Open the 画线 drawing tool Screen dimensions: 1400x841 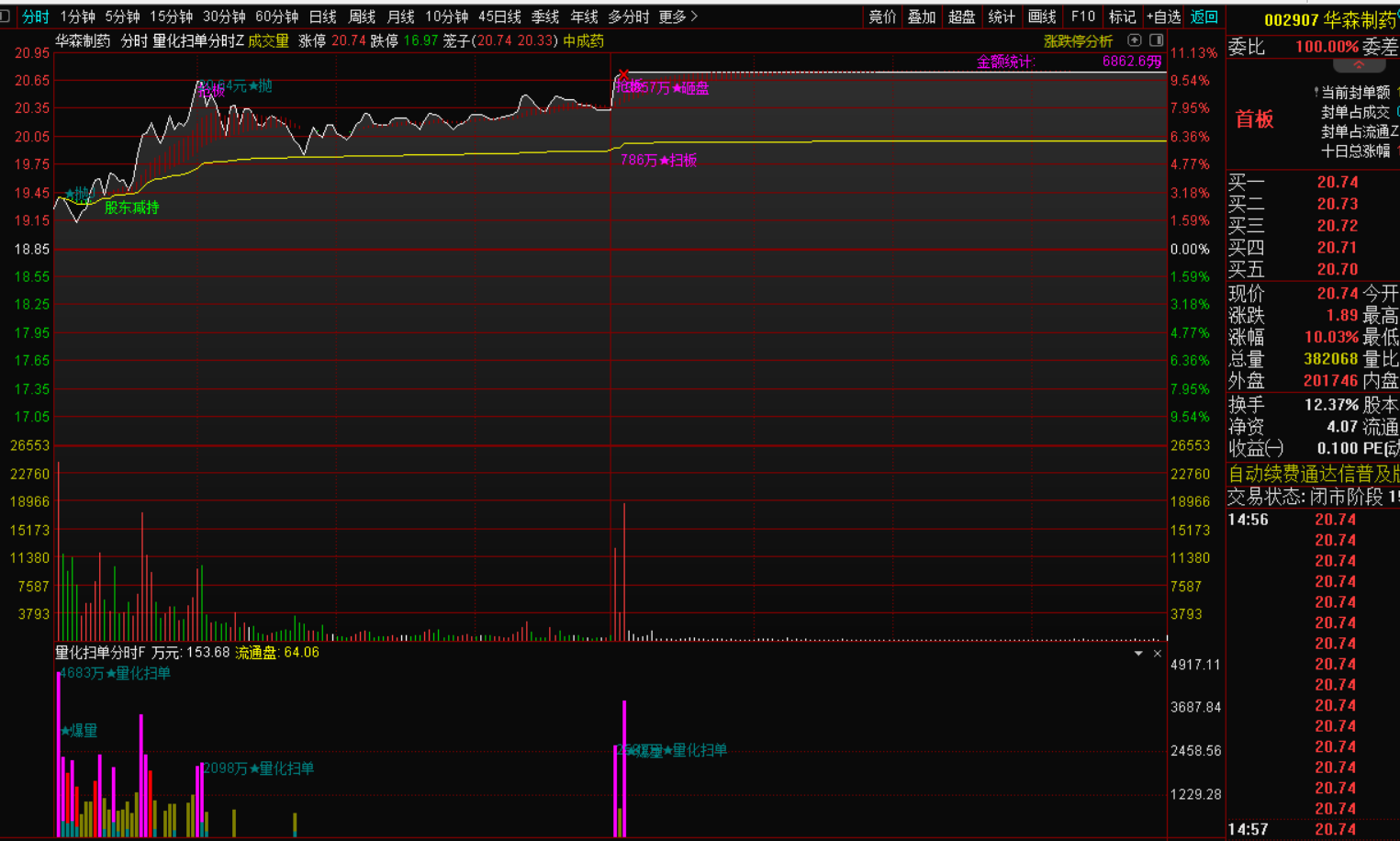(x=1042, y=17)
